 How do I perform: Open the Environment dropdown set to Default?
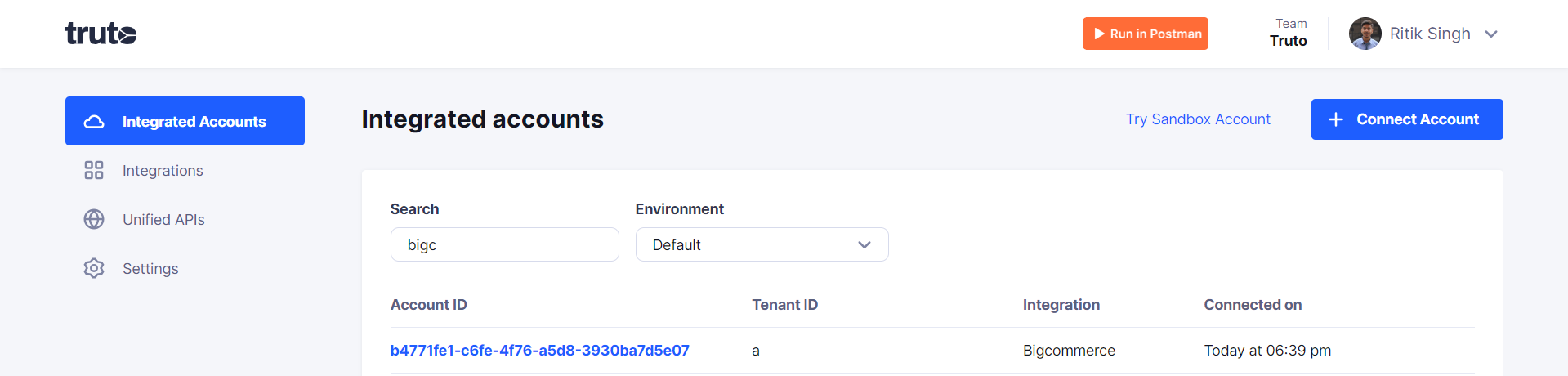[x=762, y=244]
